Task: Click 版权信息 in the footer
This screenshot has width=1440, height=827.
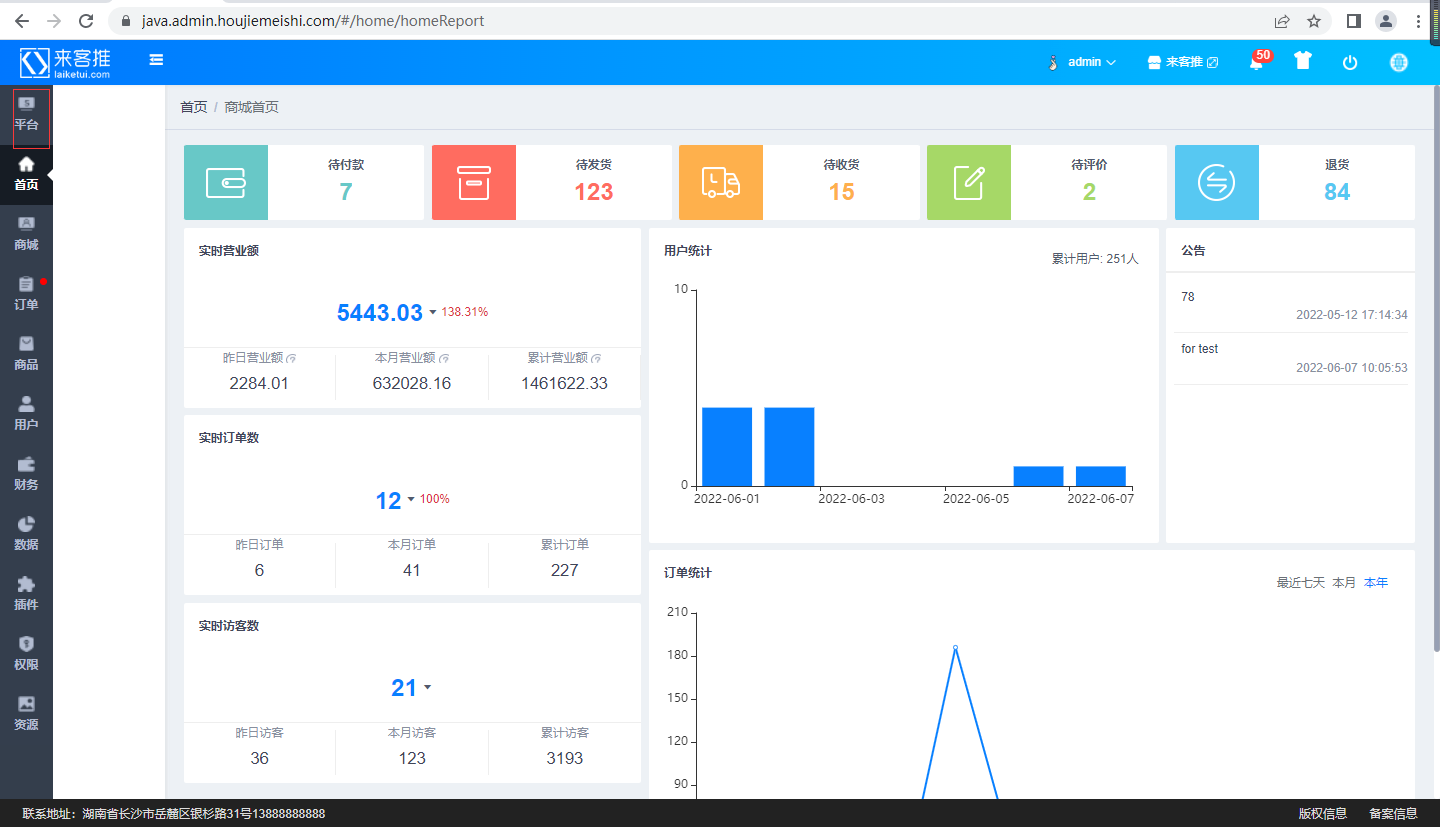Action: pyautogui.click(x=1323, y=814)
